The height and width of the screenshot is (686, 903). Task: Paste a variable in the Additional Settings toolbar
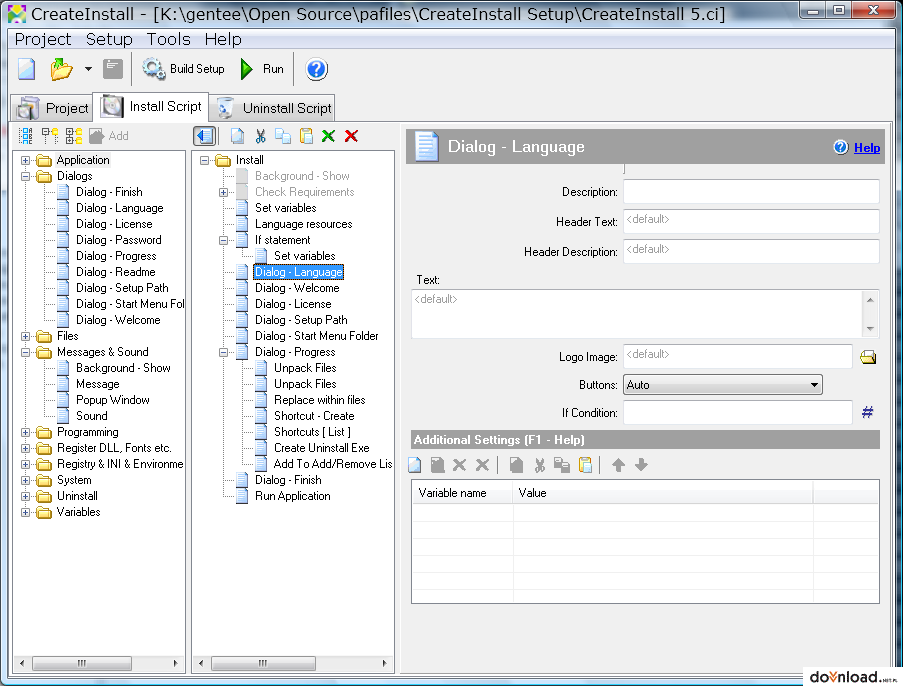pos(585,465)
